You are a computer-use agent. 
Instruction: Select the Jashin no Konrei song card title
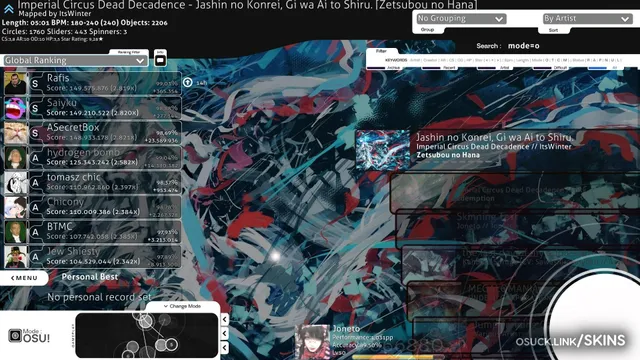tap(495, 137)
